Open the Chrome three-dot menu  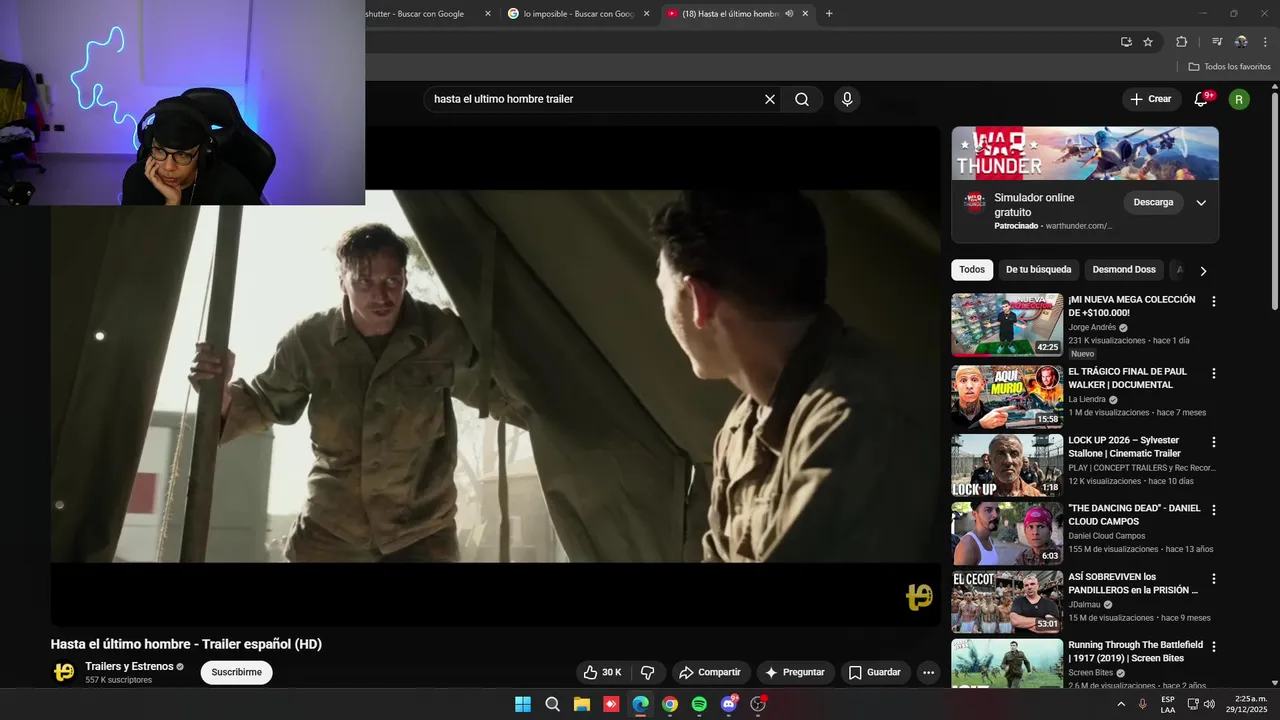[x=1264, y=42]
